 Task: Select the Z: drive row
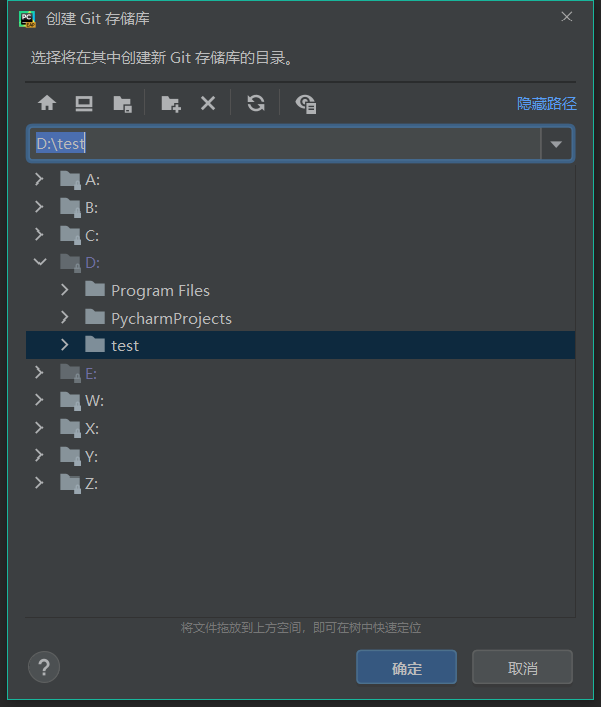300,483
